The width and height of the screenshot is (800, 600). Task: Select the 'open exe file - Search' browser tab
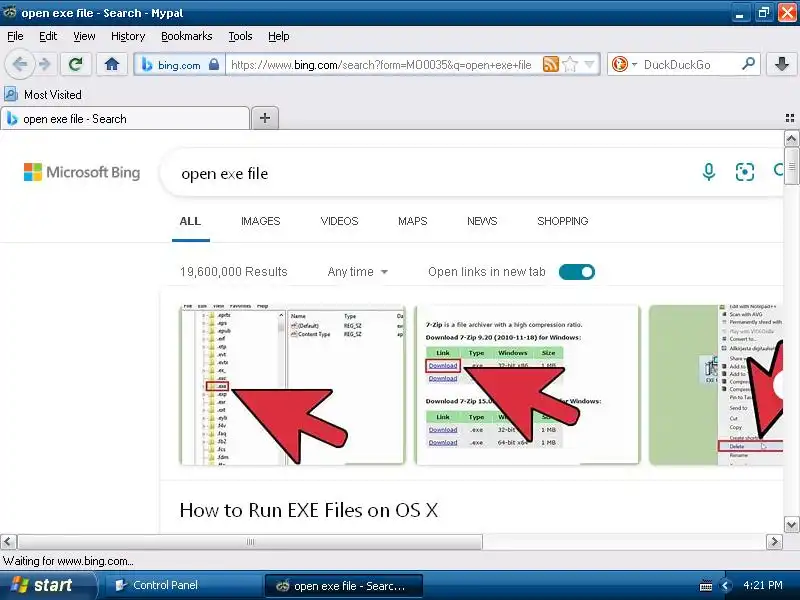point(125,119)
